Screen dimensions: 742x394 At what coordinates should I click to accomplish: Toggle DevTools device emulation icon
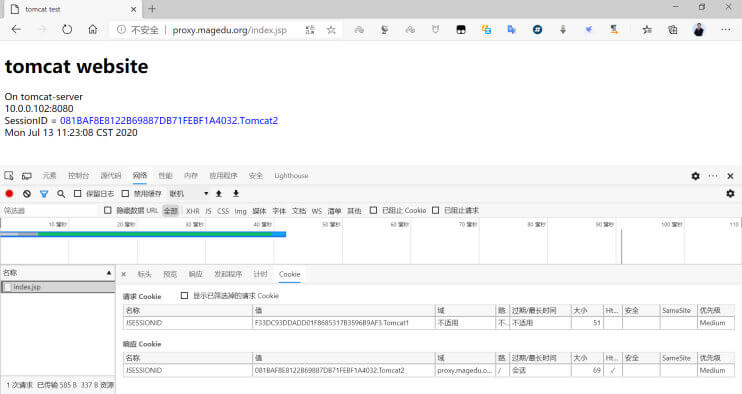tap(26, 176)
